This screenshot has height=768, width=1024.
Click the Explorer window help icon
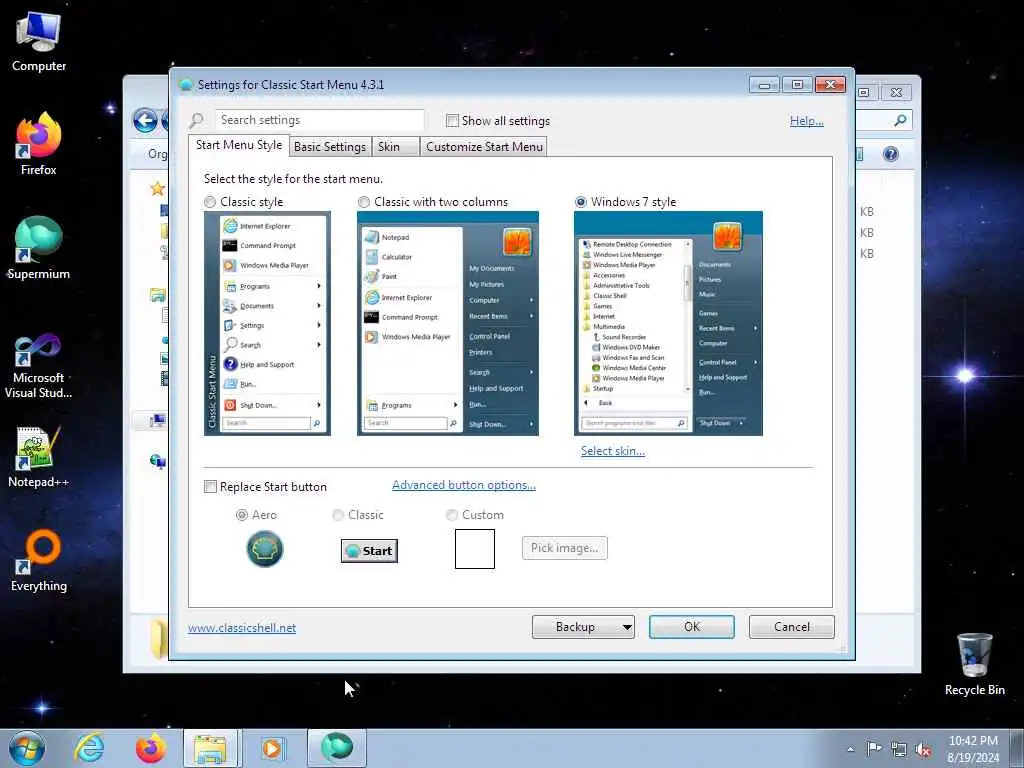pos(890,154)
